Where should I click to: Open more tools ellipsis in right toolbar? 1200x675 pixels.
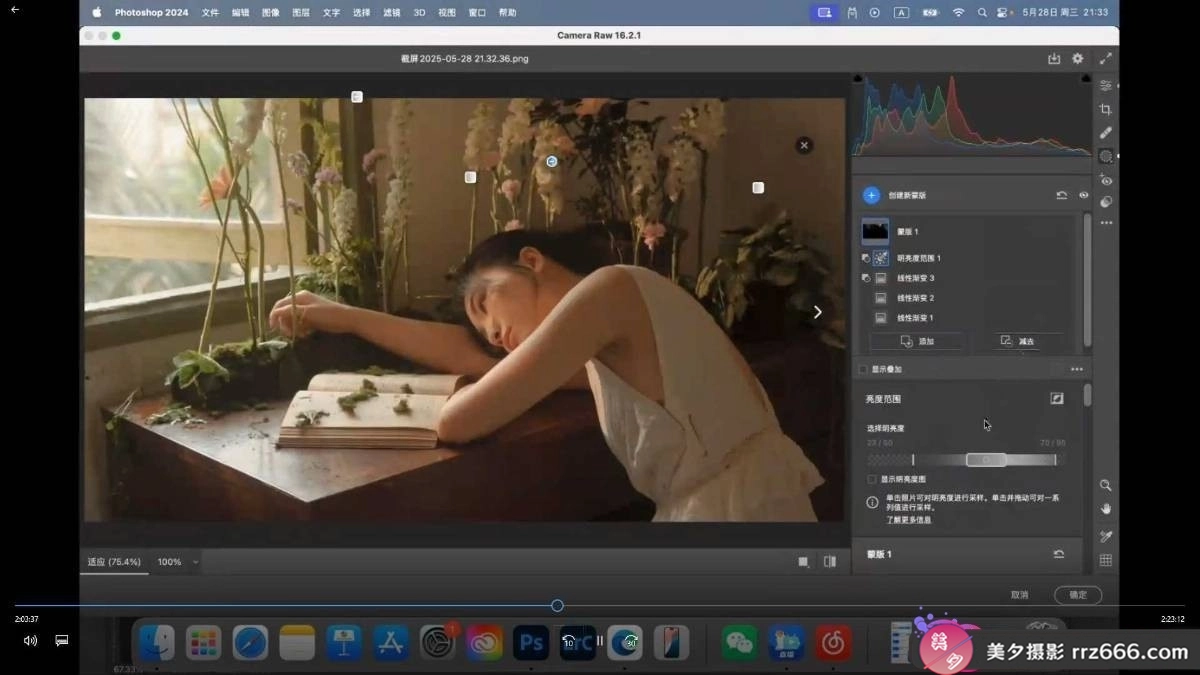(x=1105, y=223)
